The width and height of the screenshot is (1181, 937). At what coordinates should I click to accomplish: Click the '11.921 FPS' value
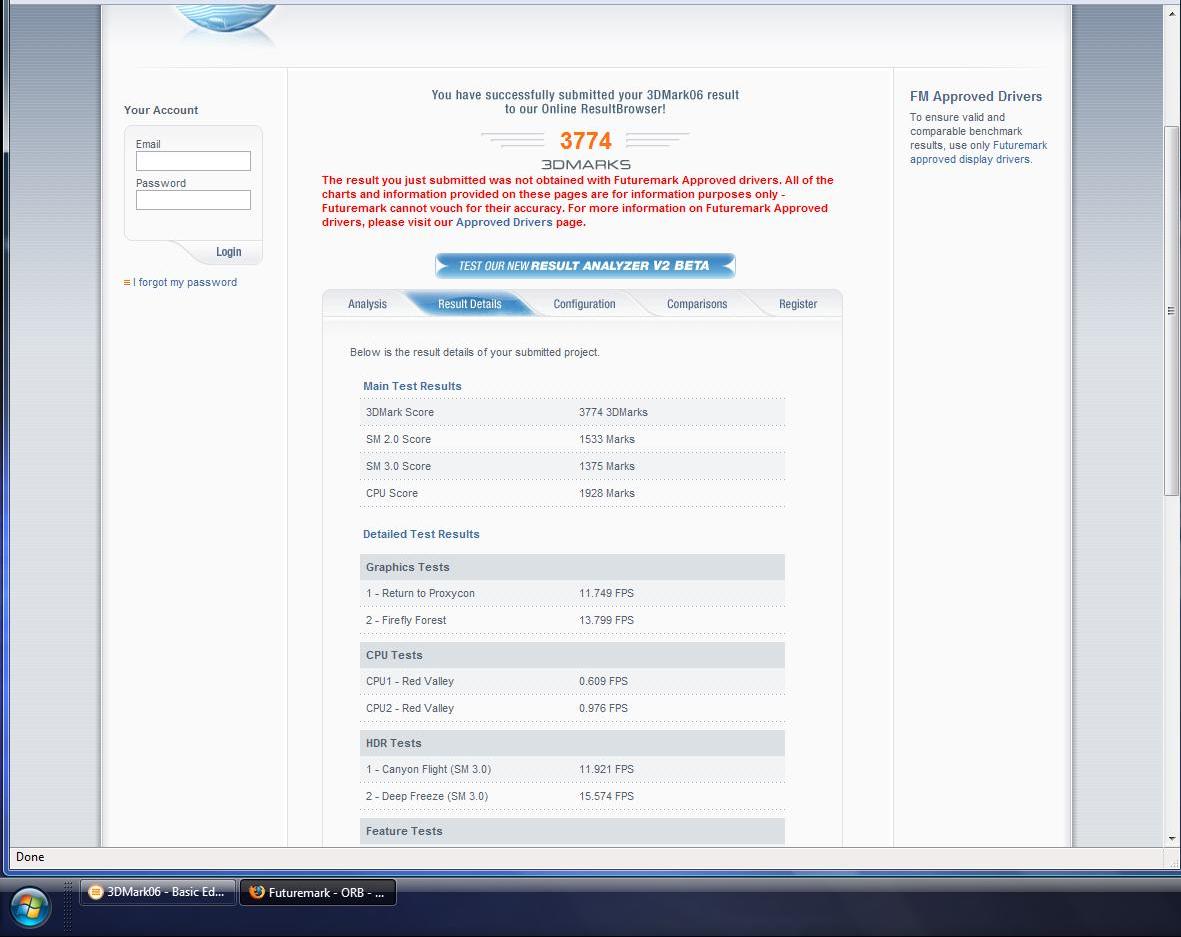click(x=606, y=770)
